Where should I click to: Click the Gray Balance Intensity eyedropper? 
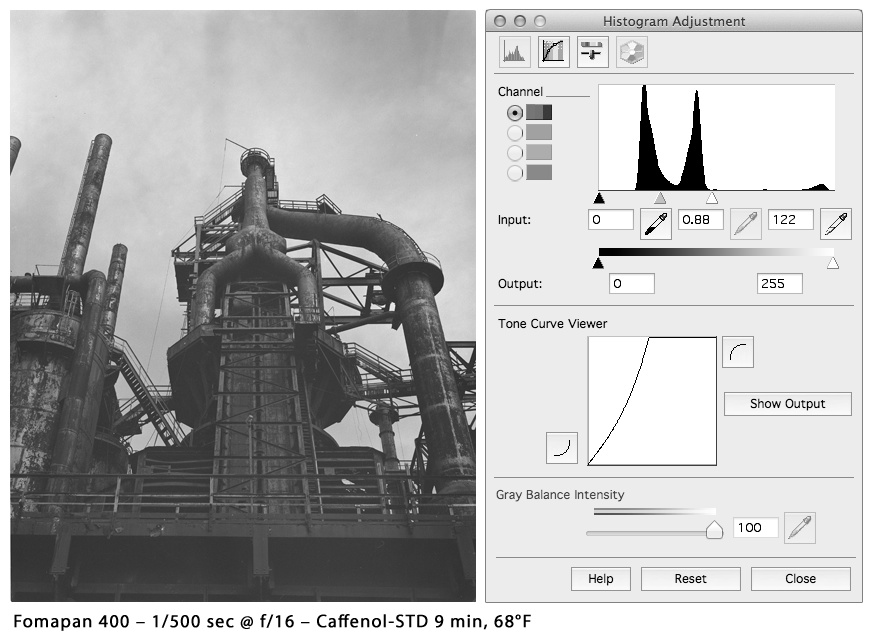point(801,527)
